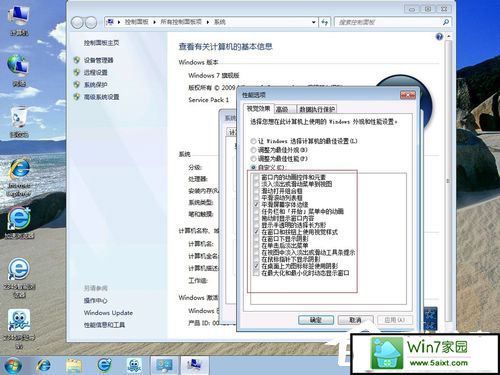500x375 pixels.
Task: Click the computer icon in address bar
Action: coord(110,22)
